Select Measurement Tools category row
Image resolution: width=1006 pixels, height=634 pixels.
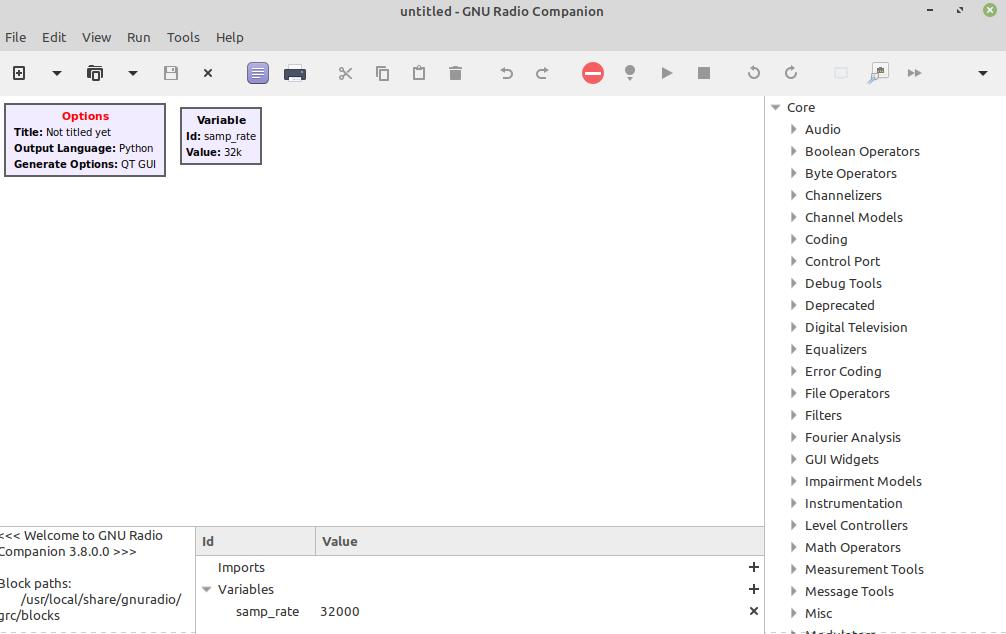click(x=885, y=569)
